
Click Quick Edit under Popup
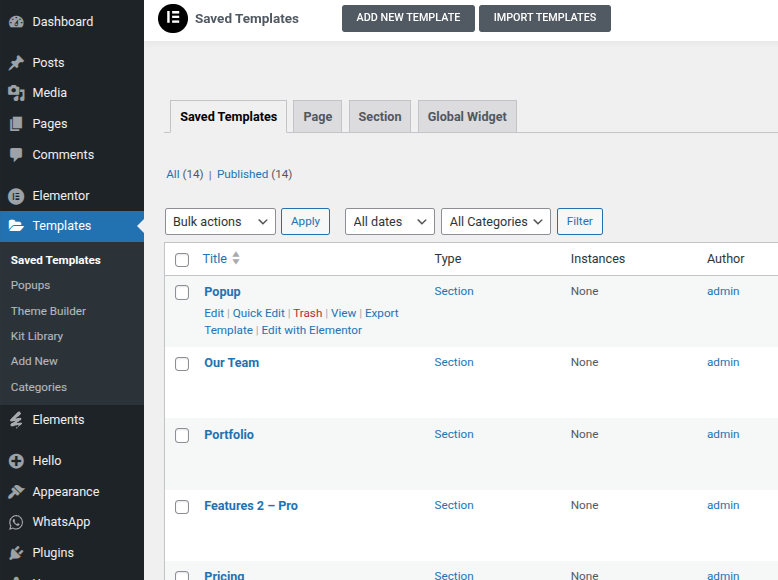259,313
